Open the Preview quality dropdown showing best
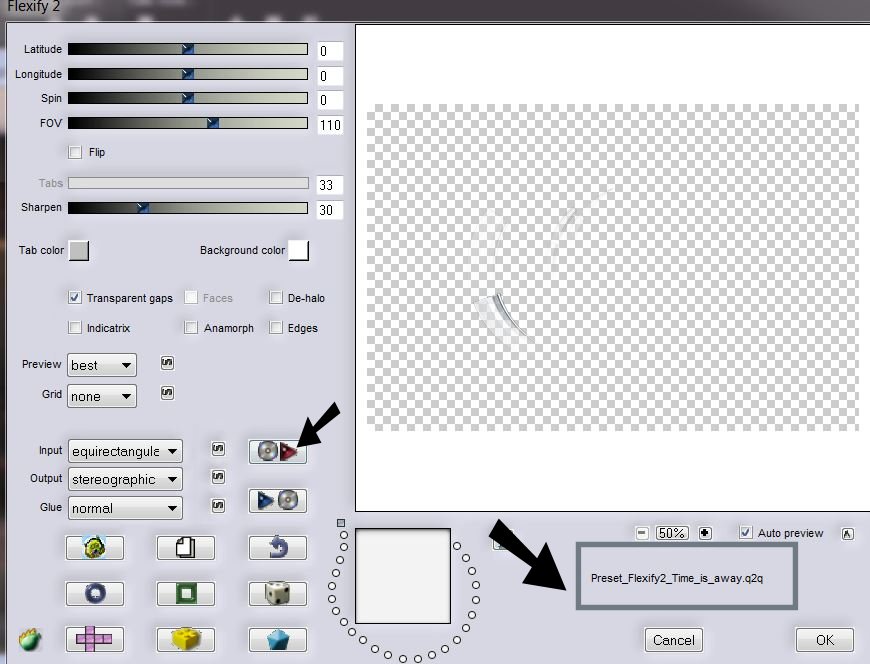The height and width of the screenshot is (664, 870). tap(102, 365)
